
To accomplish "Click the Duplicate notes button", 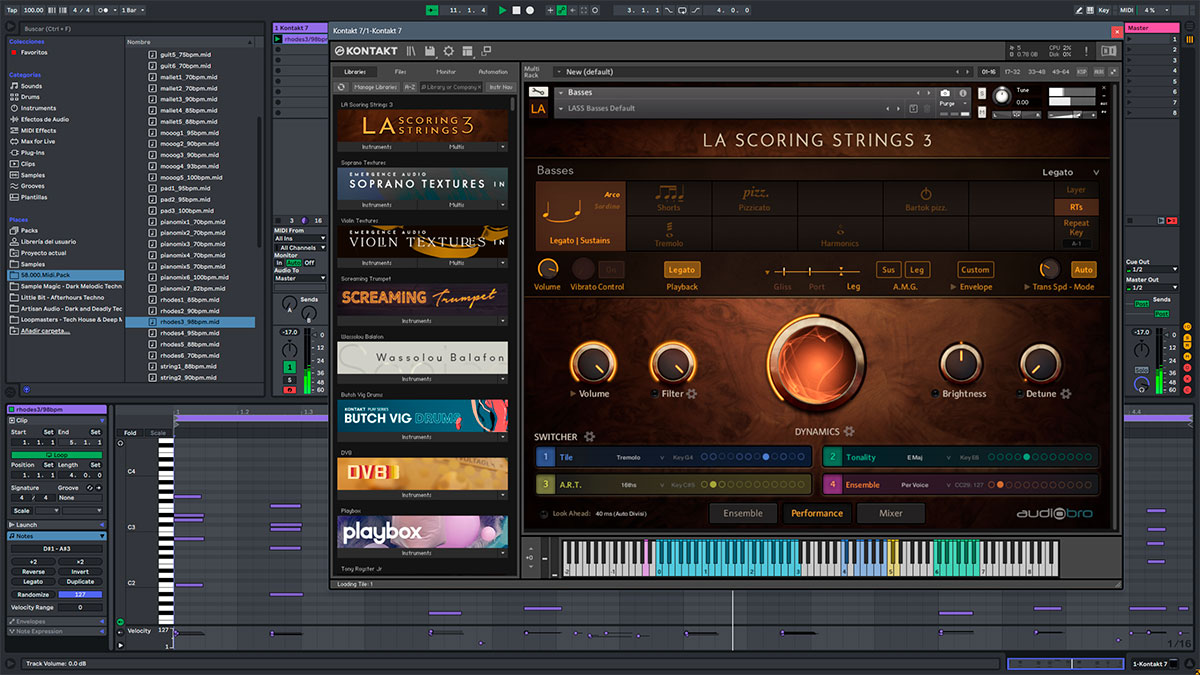I will (80, 582).
